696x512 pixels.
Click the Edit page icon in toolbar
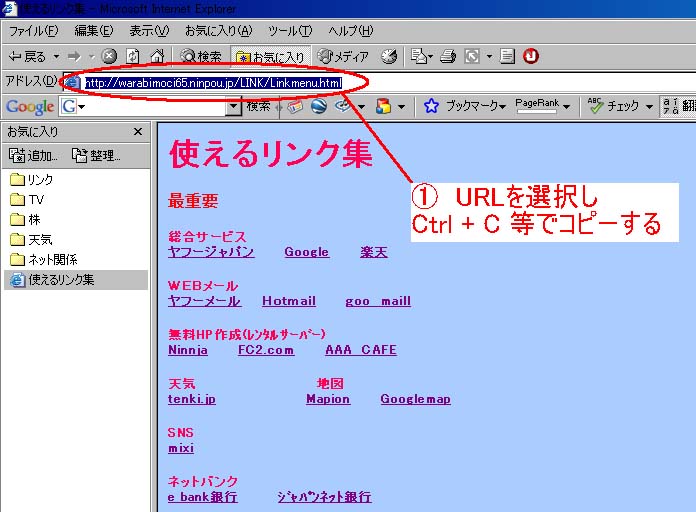472,56
